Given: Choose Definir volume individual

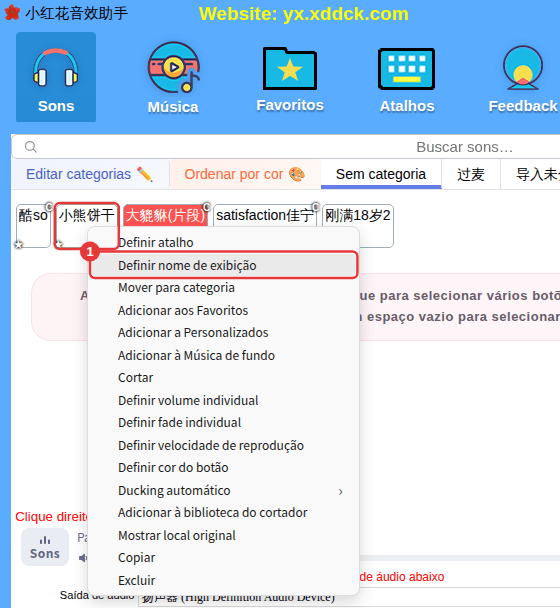Looking at the screenshot, I should point(224,401).
